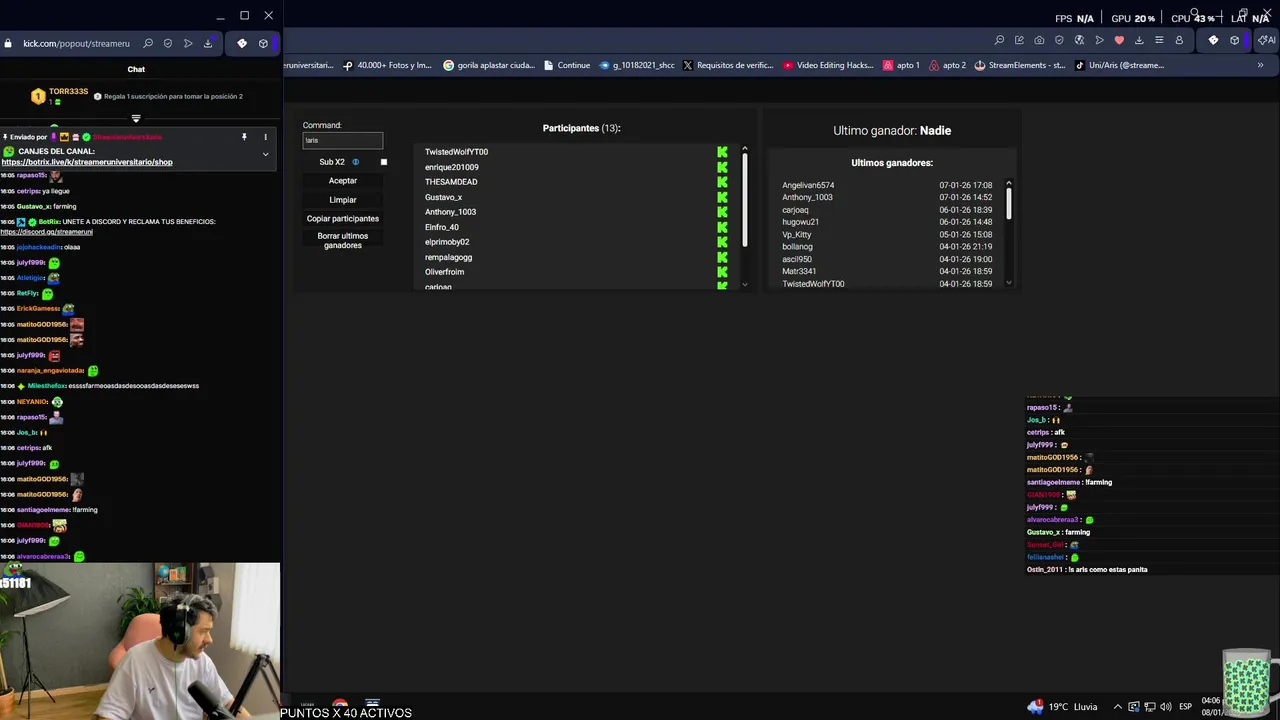Open the '40.000+ Fotos y Im...' bookmark

(387, 65)
